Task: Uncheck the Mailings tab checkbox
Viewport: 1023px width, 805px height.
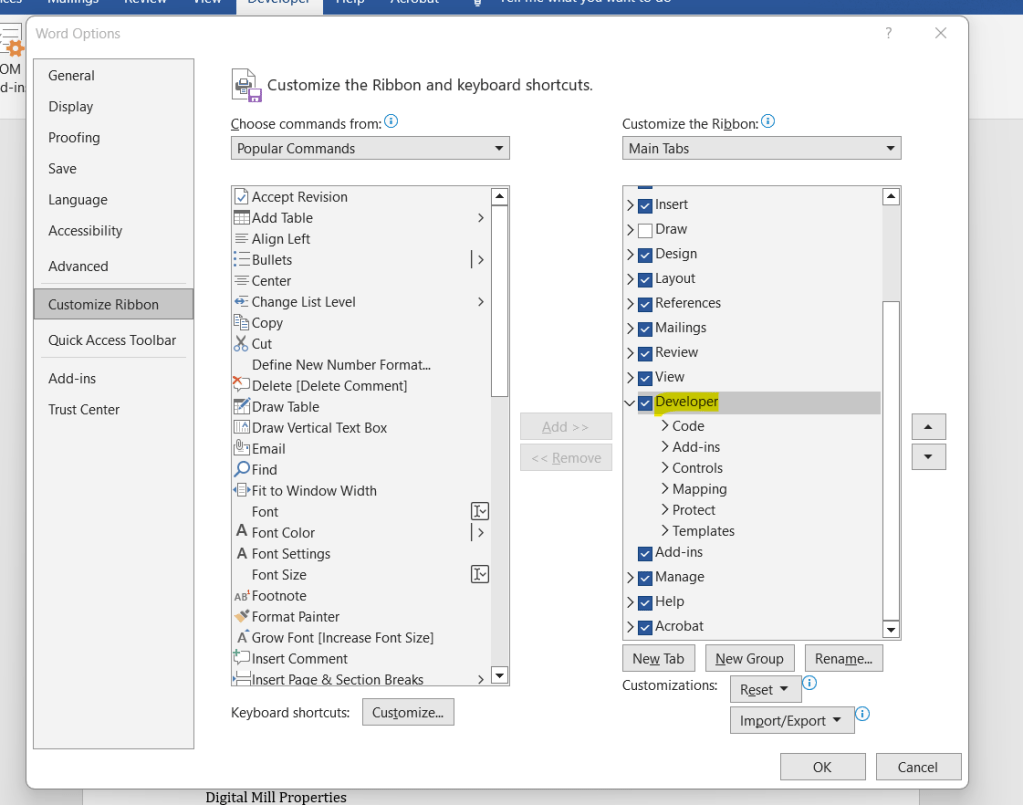Action: [x=645, y=329]
